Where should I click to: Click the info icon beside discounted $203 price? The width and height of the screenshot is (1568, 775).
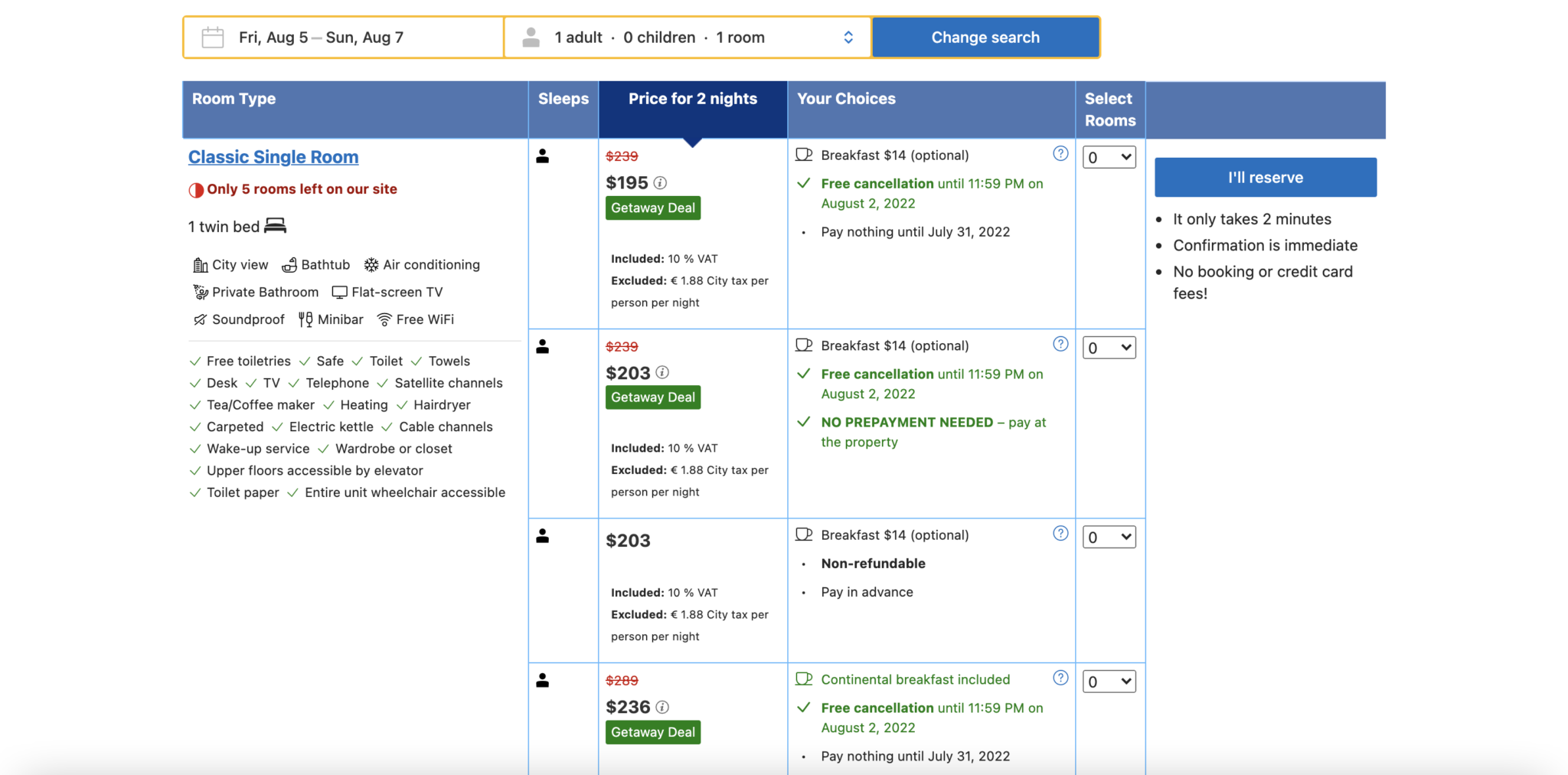tap(662, 373)
